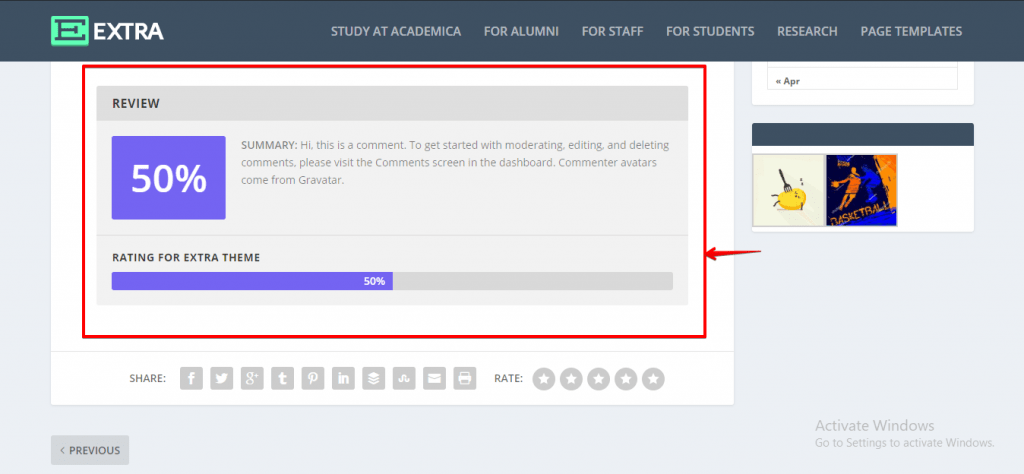Go to the Page Templates menu

point(911,31)
